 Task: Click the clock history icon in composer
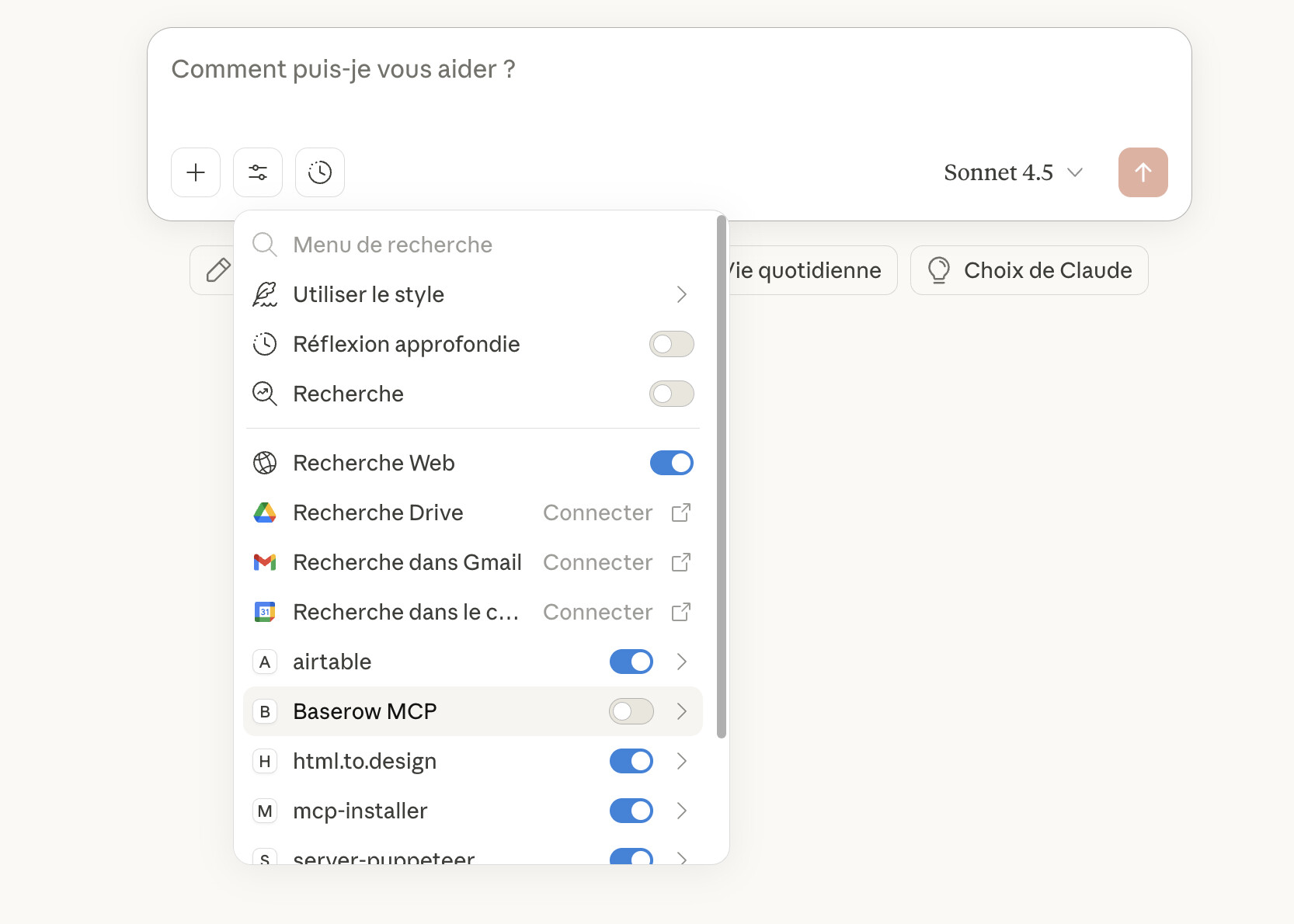(320, 172)
